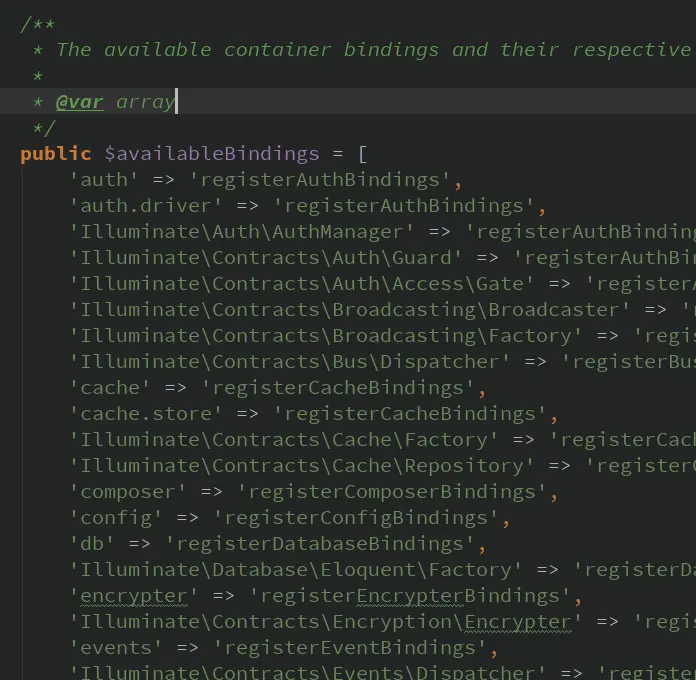The width and height of the screenshot is (696, 680).
Task: Click the 'db' array key
Action: point(92,544)
